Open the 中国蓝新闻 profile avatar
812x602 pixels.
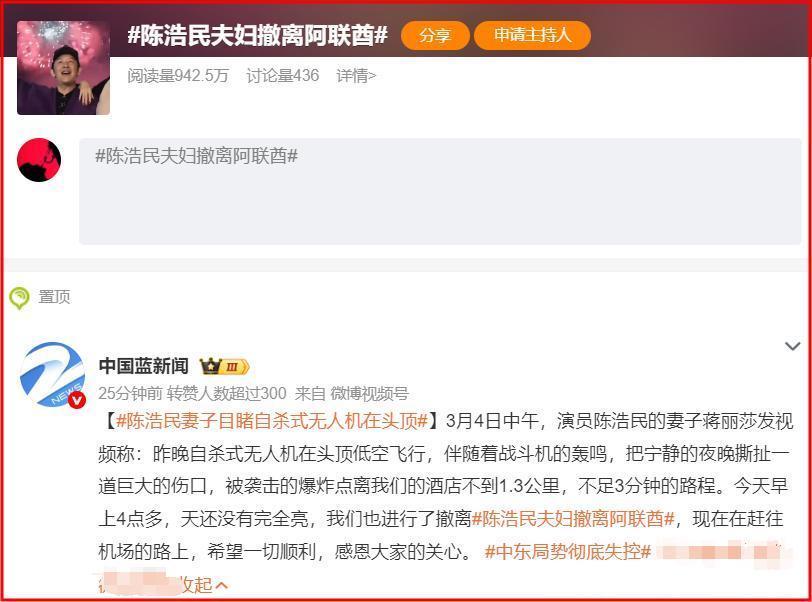point(52,375)
